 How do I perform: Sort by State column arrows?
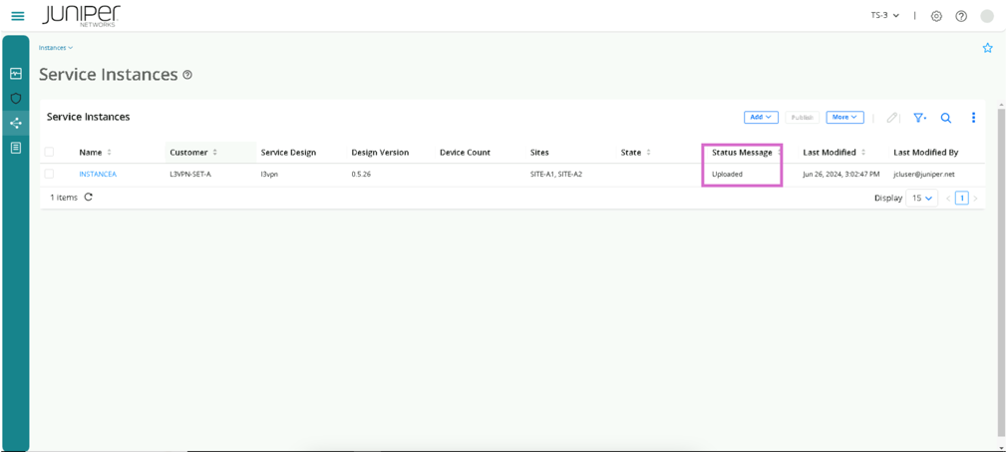point(648,152)
